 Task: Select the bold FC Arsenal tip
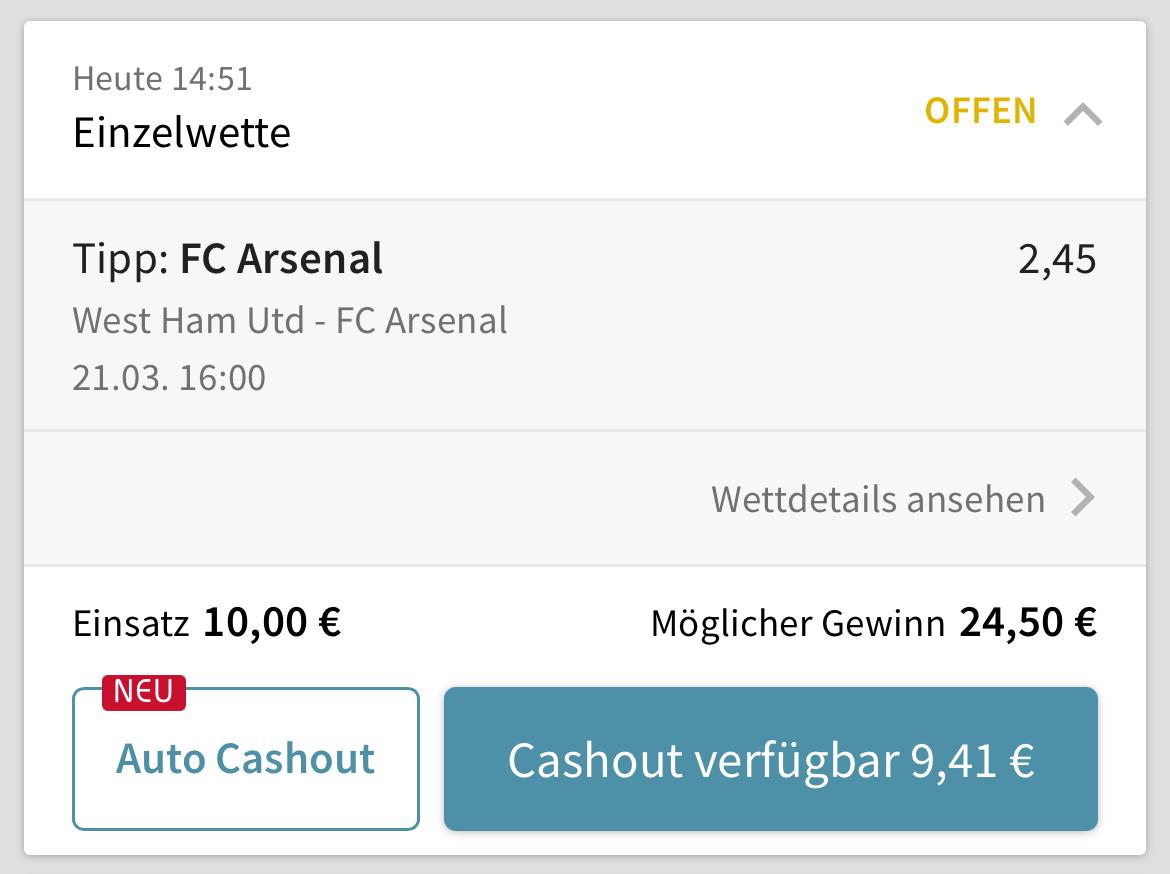(x=281, y=259)
